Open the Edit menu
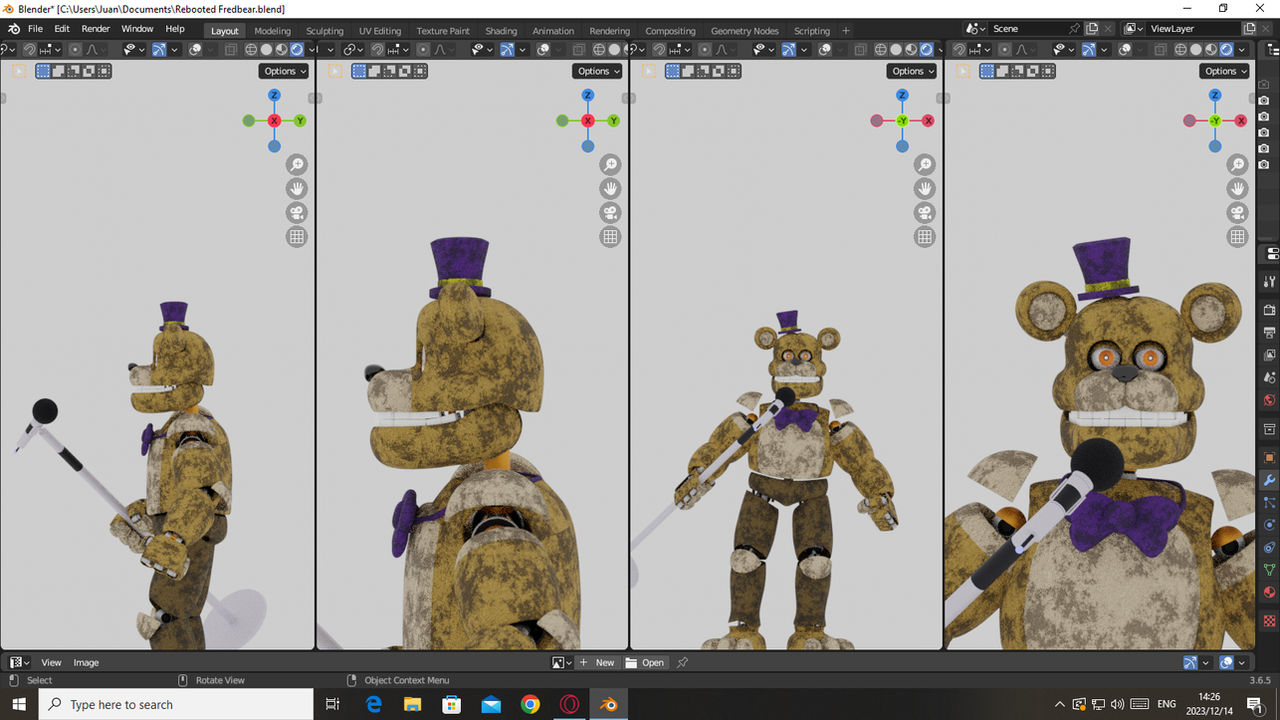 [x=62, y=29]
